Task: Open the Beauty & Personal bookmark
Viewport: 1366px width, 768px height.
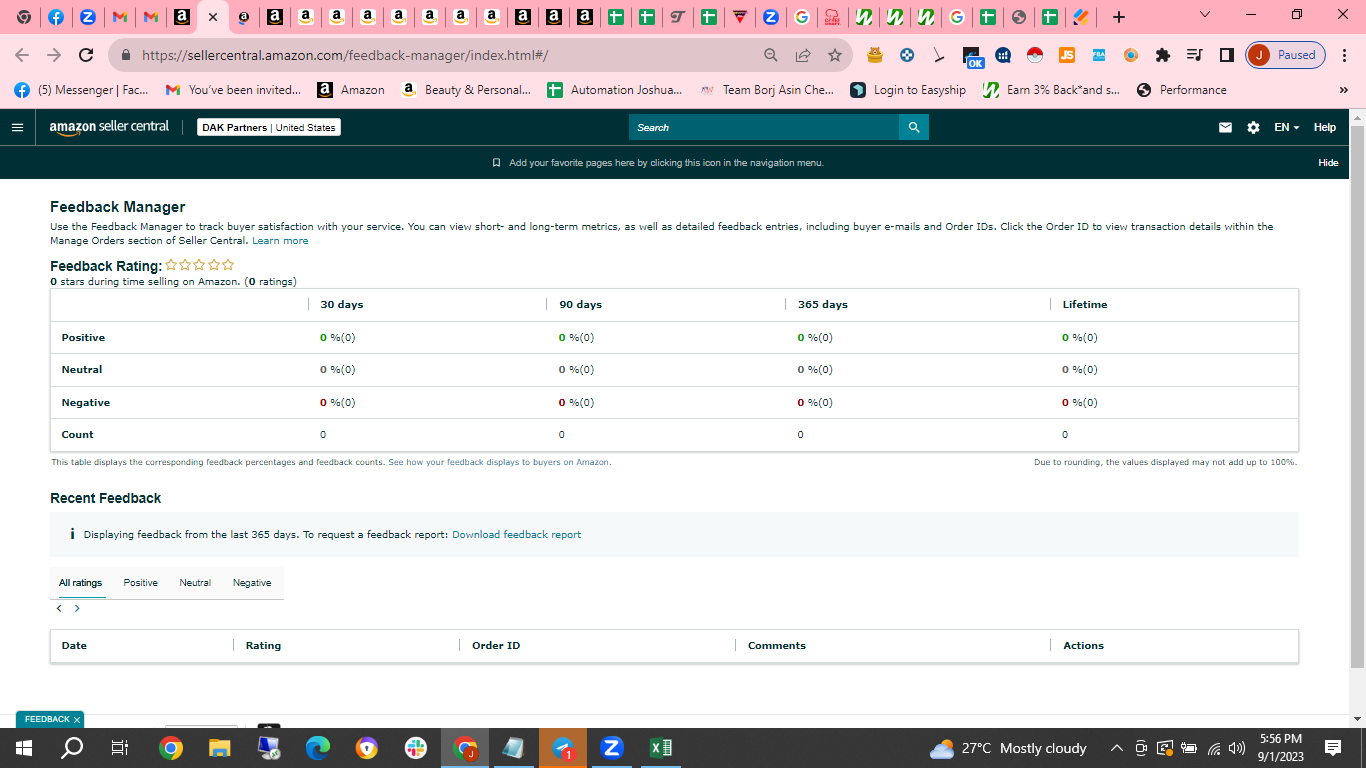Action: tap(465, 90)
